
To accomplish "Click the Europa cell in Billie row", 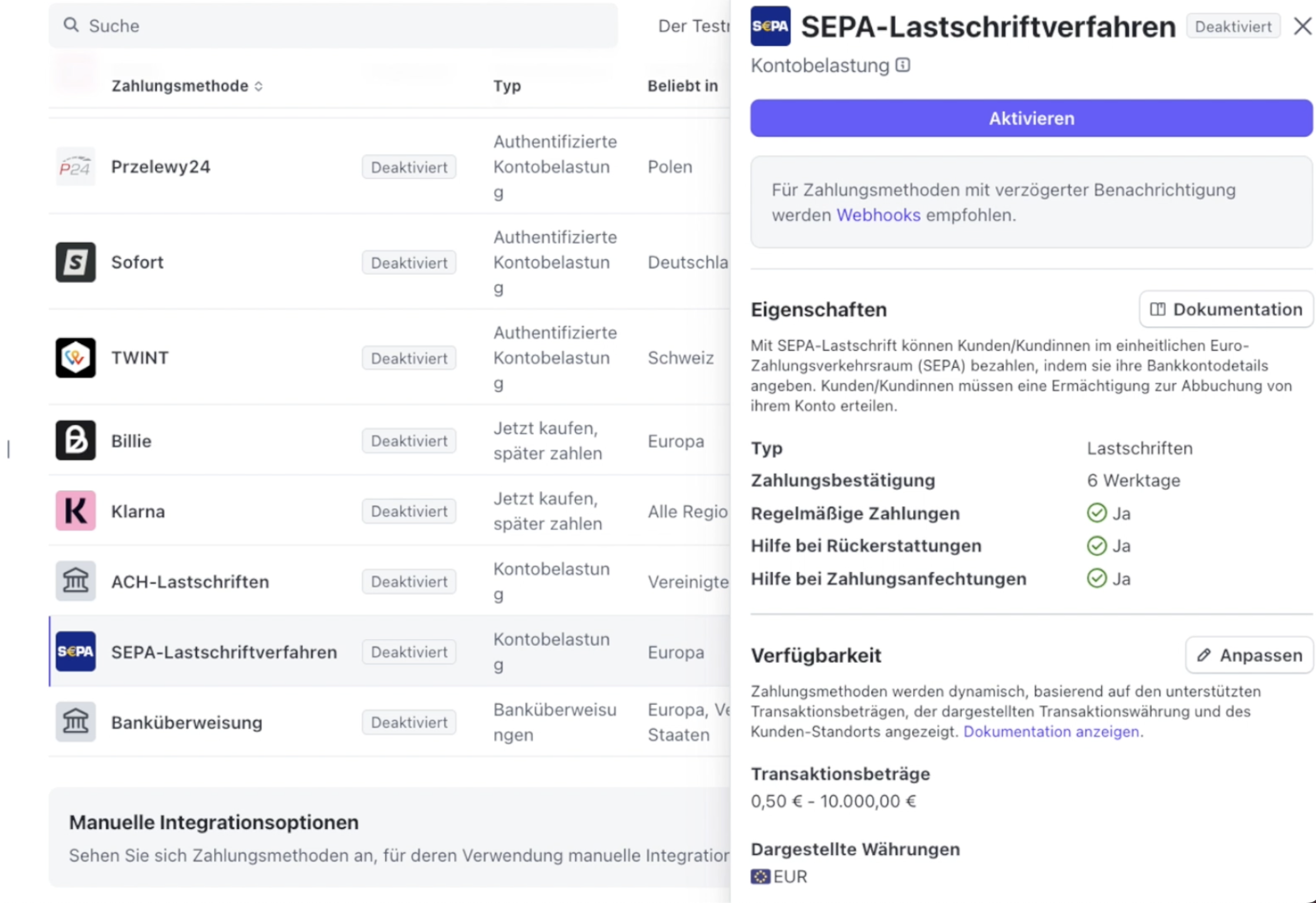I will click(676, 441).
